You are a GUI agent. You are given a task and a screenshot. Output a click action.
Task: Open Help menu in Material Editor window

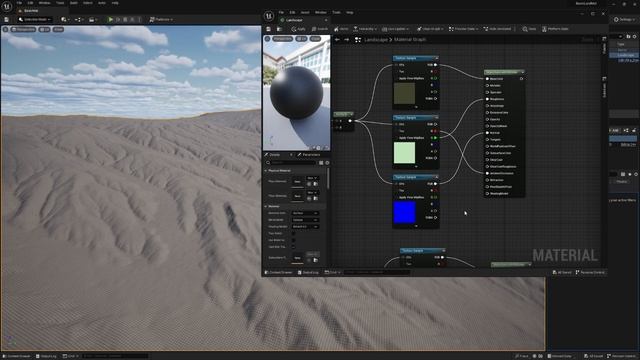[350, 12]
